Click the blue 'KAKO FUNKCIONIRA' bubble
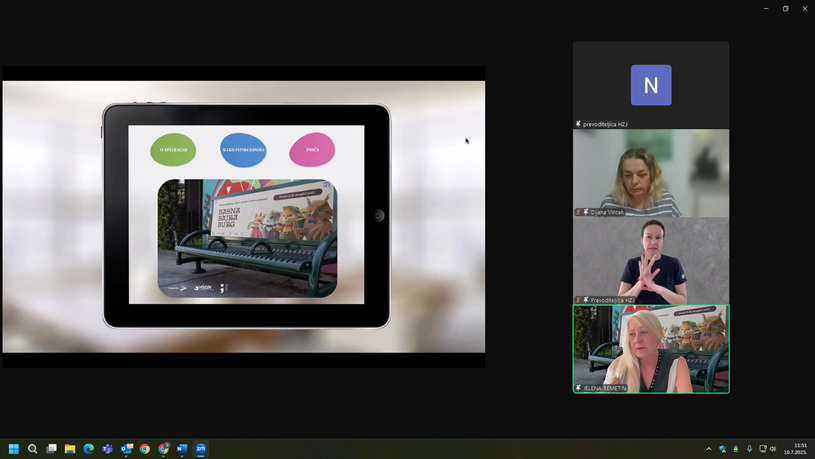 coord(243,150)
